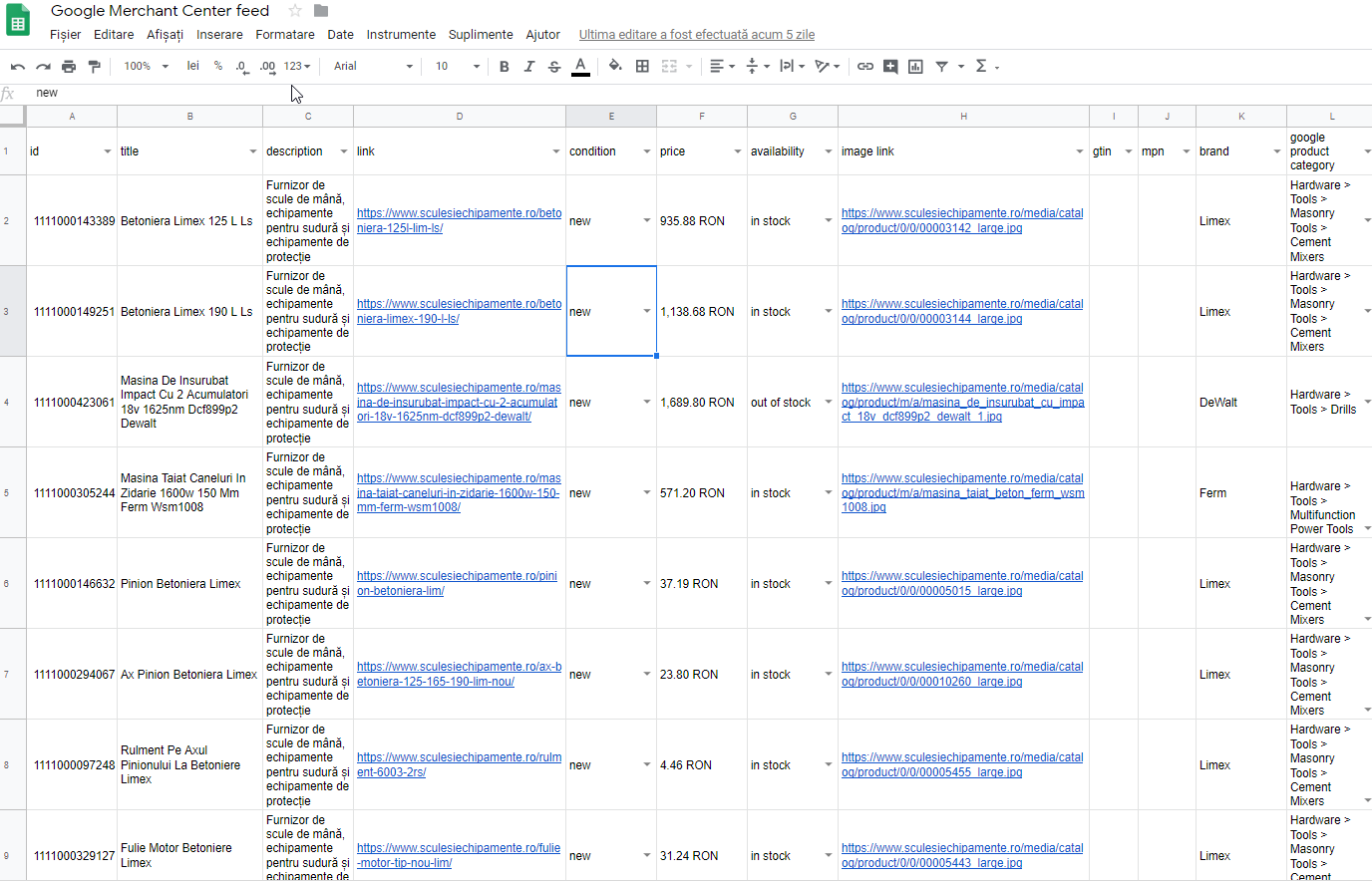Open the zoom 100% dropdown

tap(146, 67)
